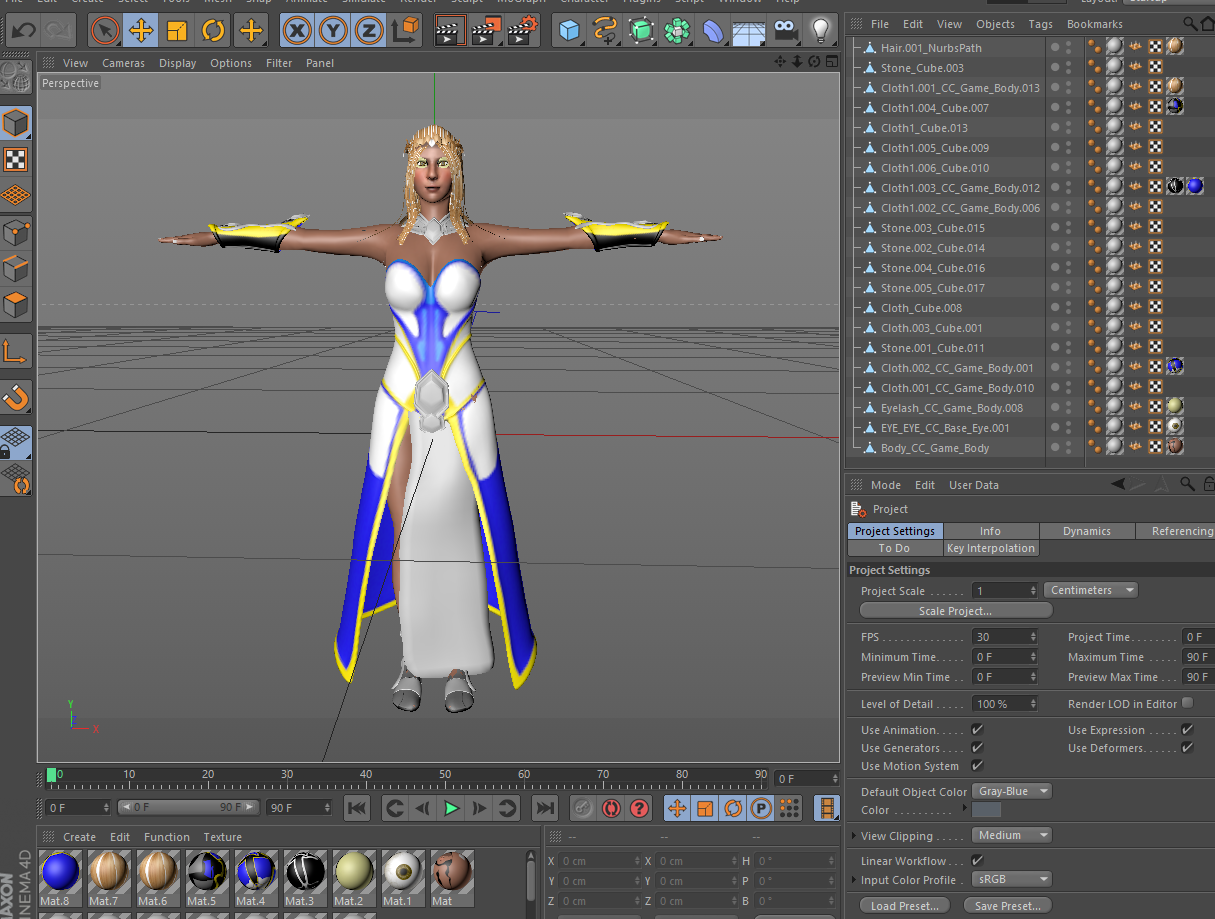Activate the Scale tool
Viewport: 1215px width, 919px height.
177,31
